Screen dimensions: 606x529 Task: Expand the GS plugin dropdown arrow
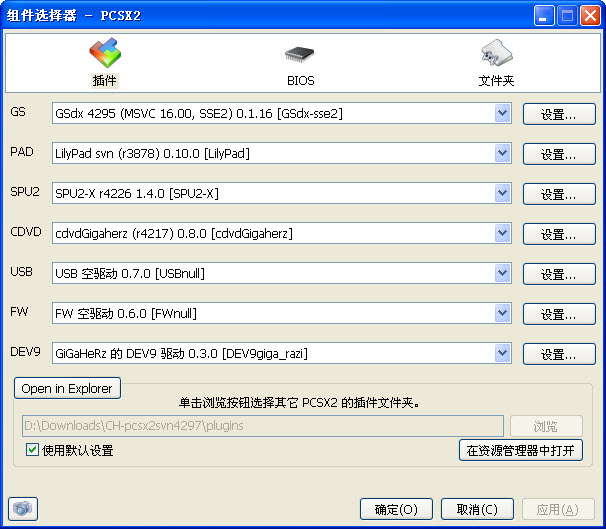click(x=502, y=113)
